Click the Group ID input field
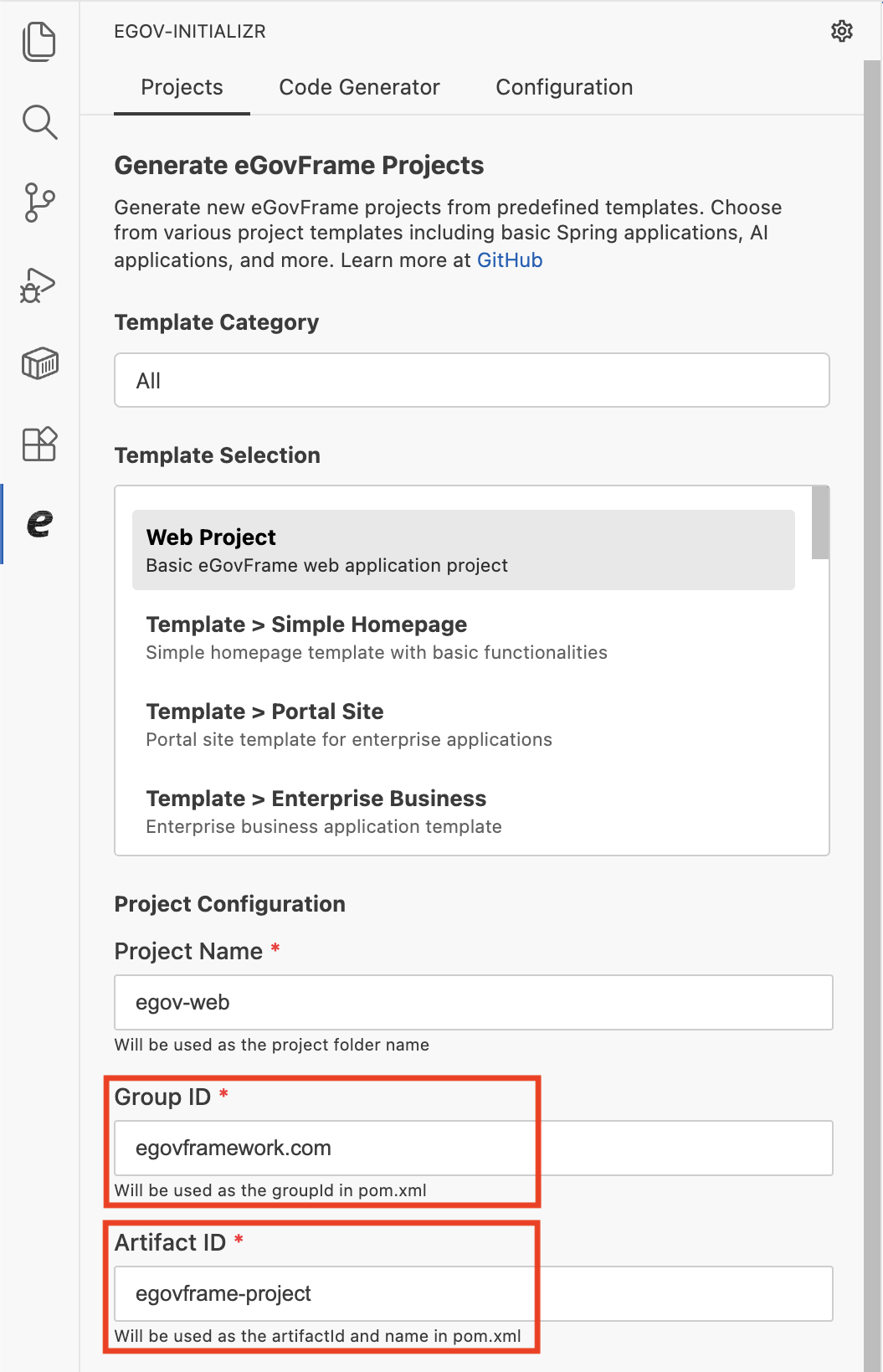Image resolution: width=883 pixels, height=1372 pixels. pyautogui.click(x=473, y=1148)
